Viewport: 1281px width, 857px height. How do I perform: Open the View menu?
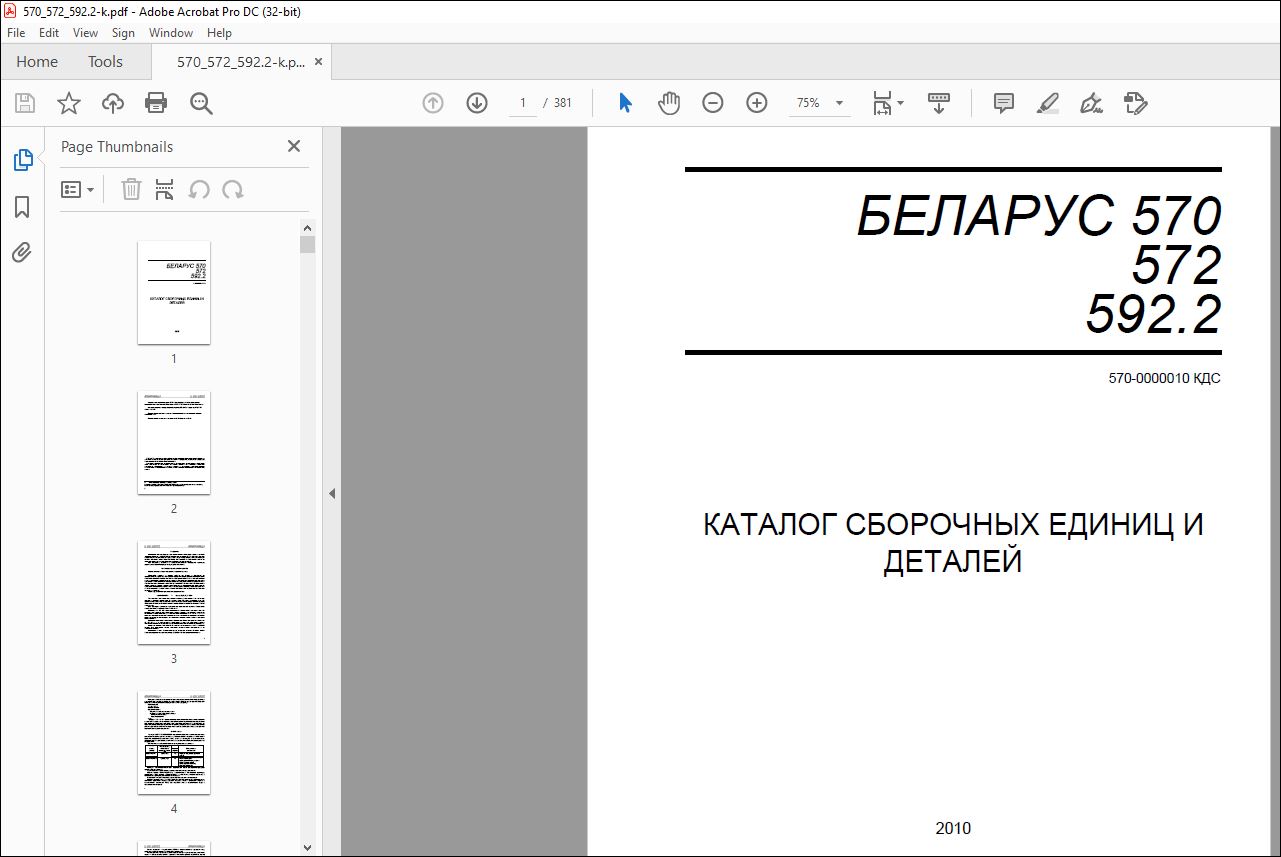click(x=86, y=33)
